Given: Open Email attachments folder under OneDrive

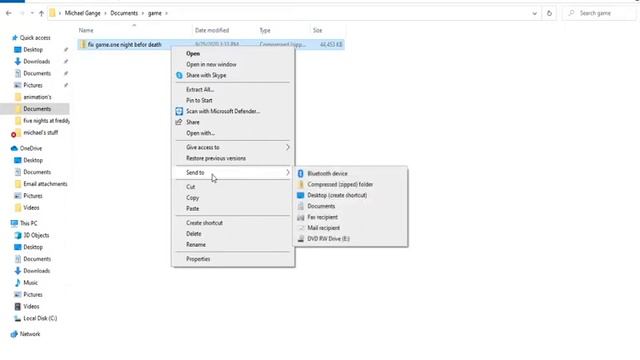Looking at the screenshot, I should tap(45, 184).
